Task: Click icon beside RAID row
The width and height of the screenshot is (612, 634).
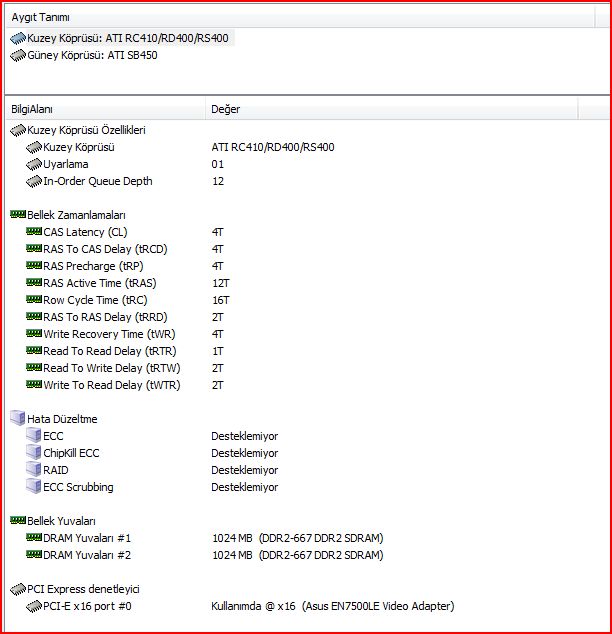Action: pos(34,469)
